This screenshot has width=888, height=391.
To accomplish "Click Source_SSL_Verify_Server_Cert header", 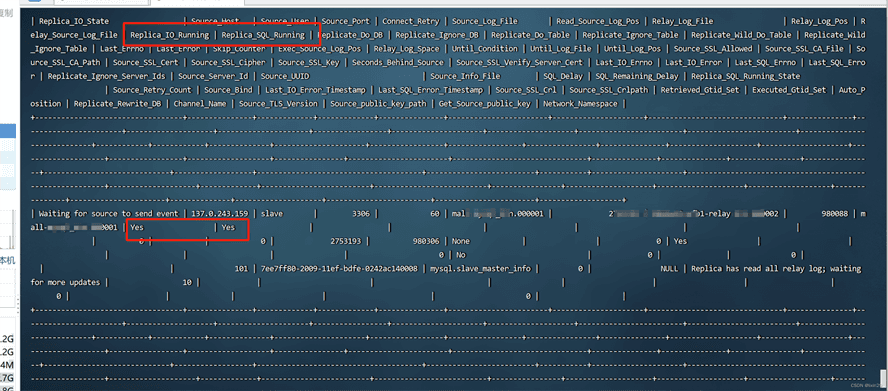I will (x=519, y=62).
